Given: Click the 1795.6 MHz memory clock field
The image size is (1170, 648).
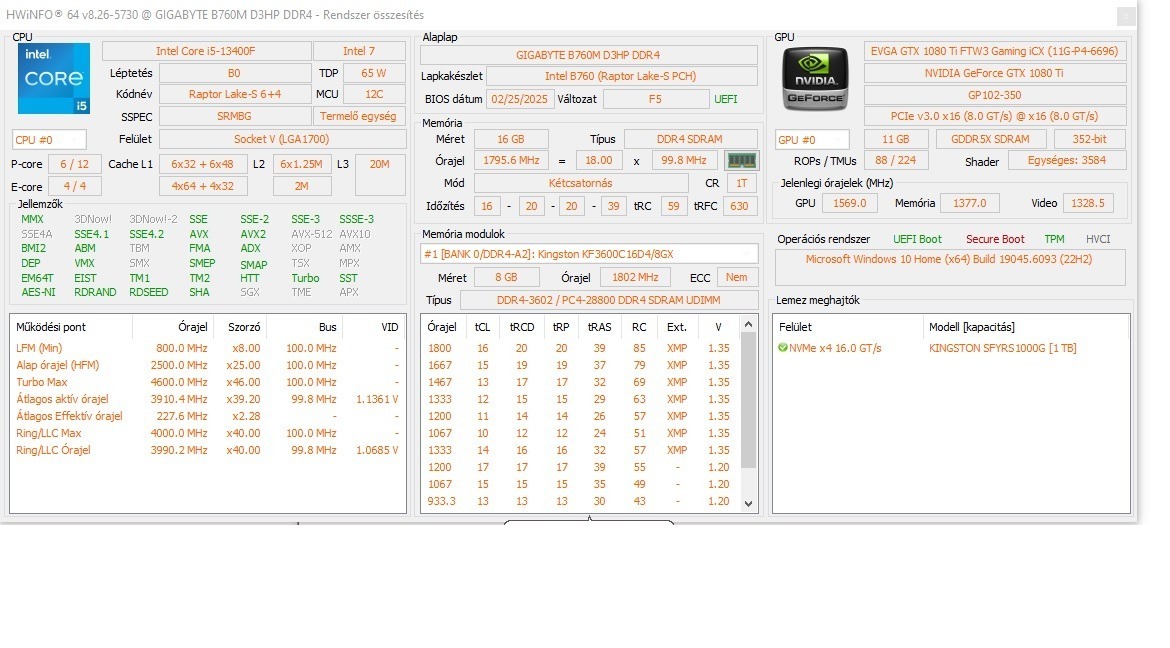Looking at the screenshot, I should [511, 161].
